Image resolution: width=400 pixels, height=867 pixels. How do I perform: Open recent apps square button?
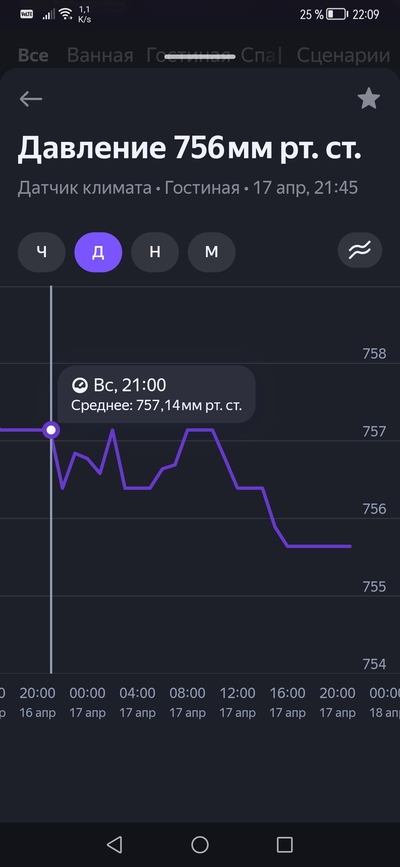[284, 844]
